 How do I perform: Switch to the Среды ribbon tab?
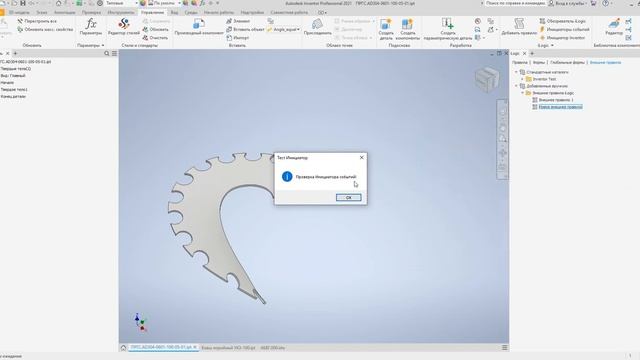191,13
